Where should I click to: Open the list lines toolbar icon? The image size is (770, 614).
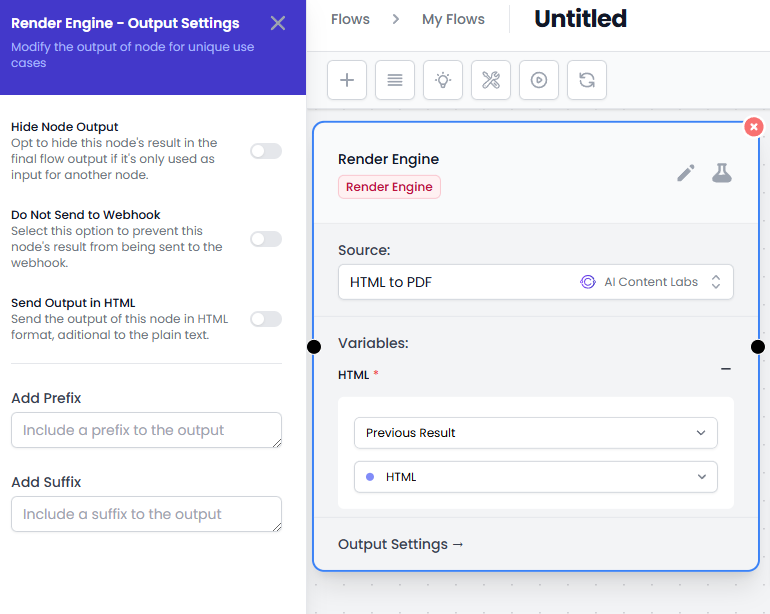pyautogui.click(x=395, y=80)
